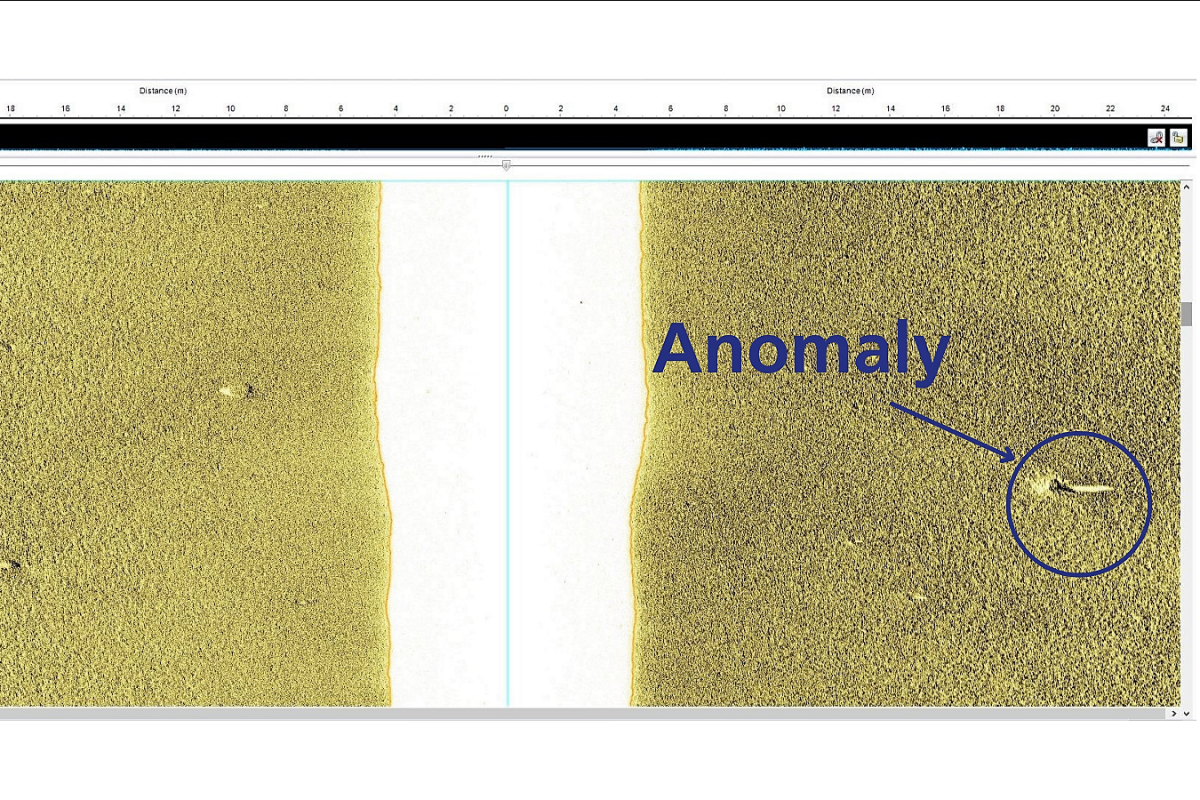Click the blue Anomaly text annotation
Viewport: 1200px width, 800px height.
pos(800,352)
